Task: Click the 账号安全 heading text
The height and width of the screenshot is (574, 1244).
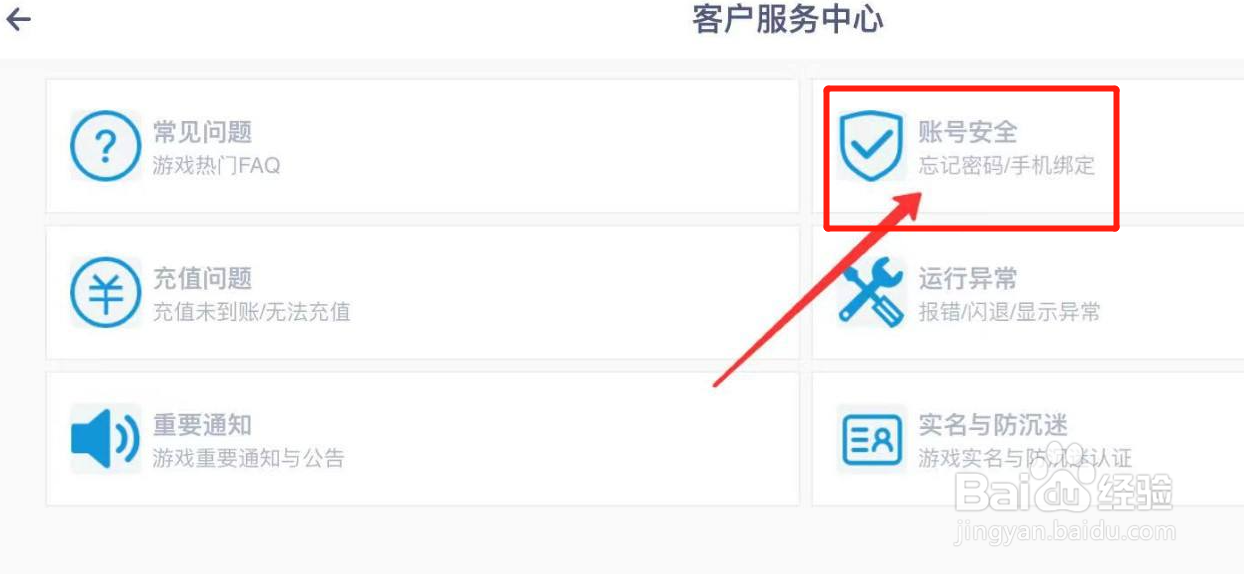Action: coord(967,132)
